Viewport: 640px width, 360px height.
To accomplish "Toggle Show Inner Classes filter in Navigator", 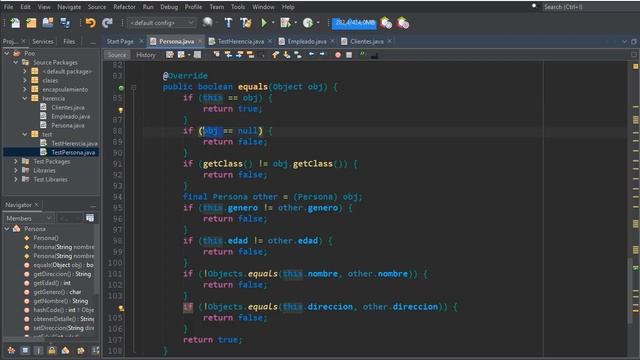I will pos(65,350).
